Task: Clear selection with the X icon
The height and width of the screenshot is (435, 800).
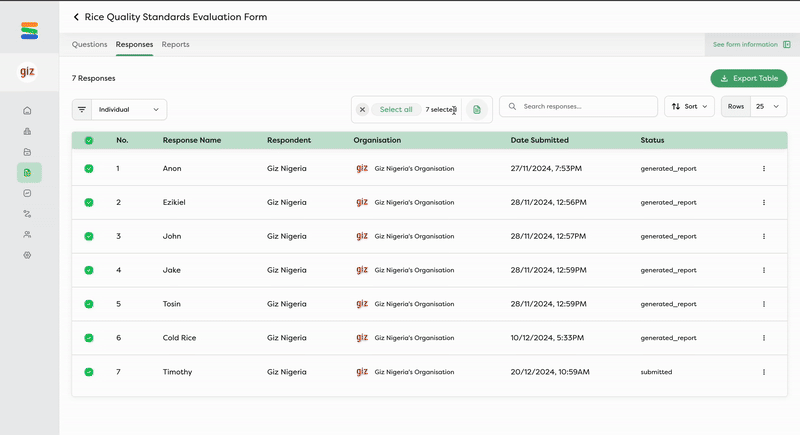Action: click(x=362, y=110)
